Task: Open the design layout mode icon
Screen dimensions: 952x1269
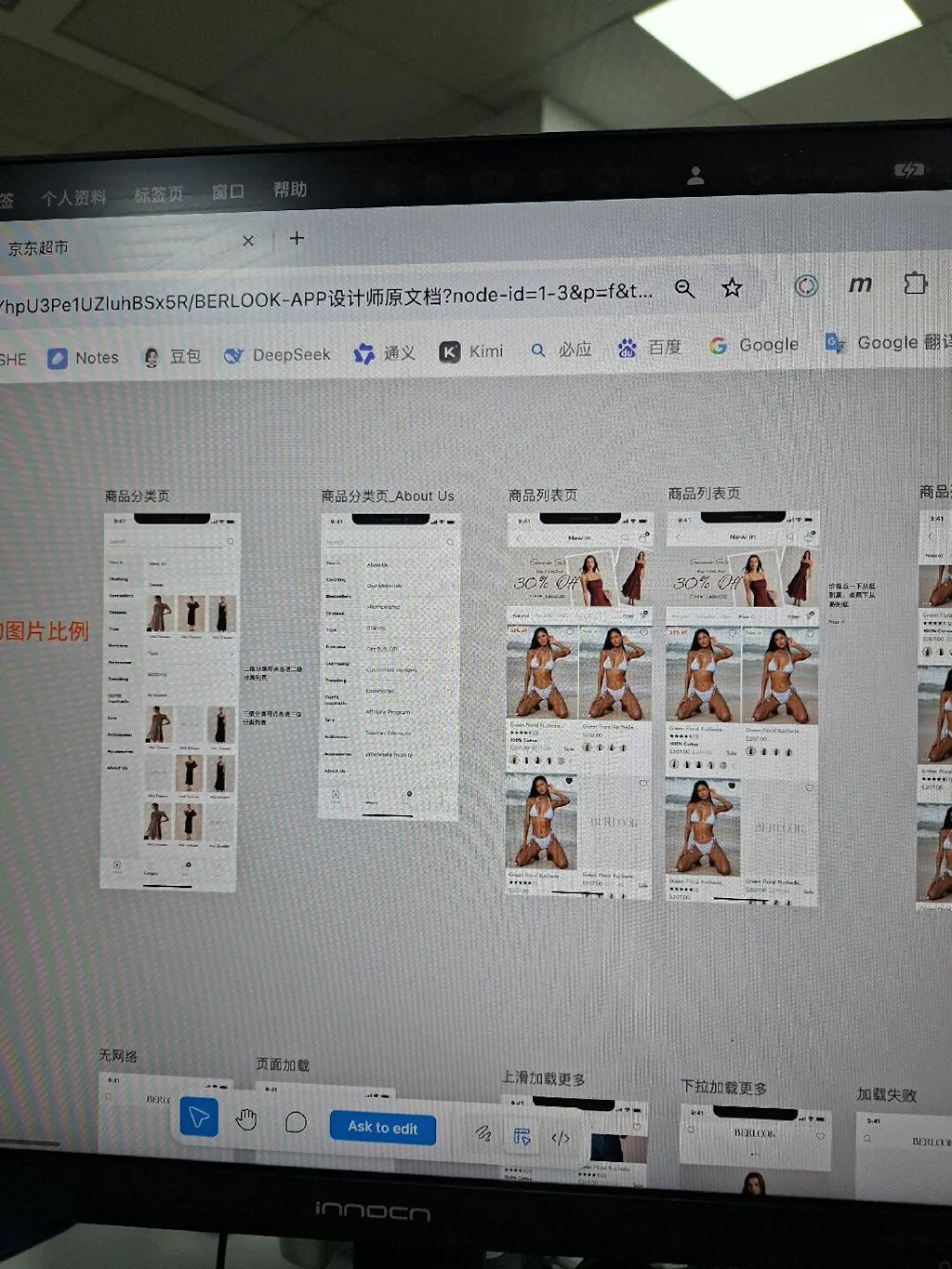Action: (x=522, y=1135)
